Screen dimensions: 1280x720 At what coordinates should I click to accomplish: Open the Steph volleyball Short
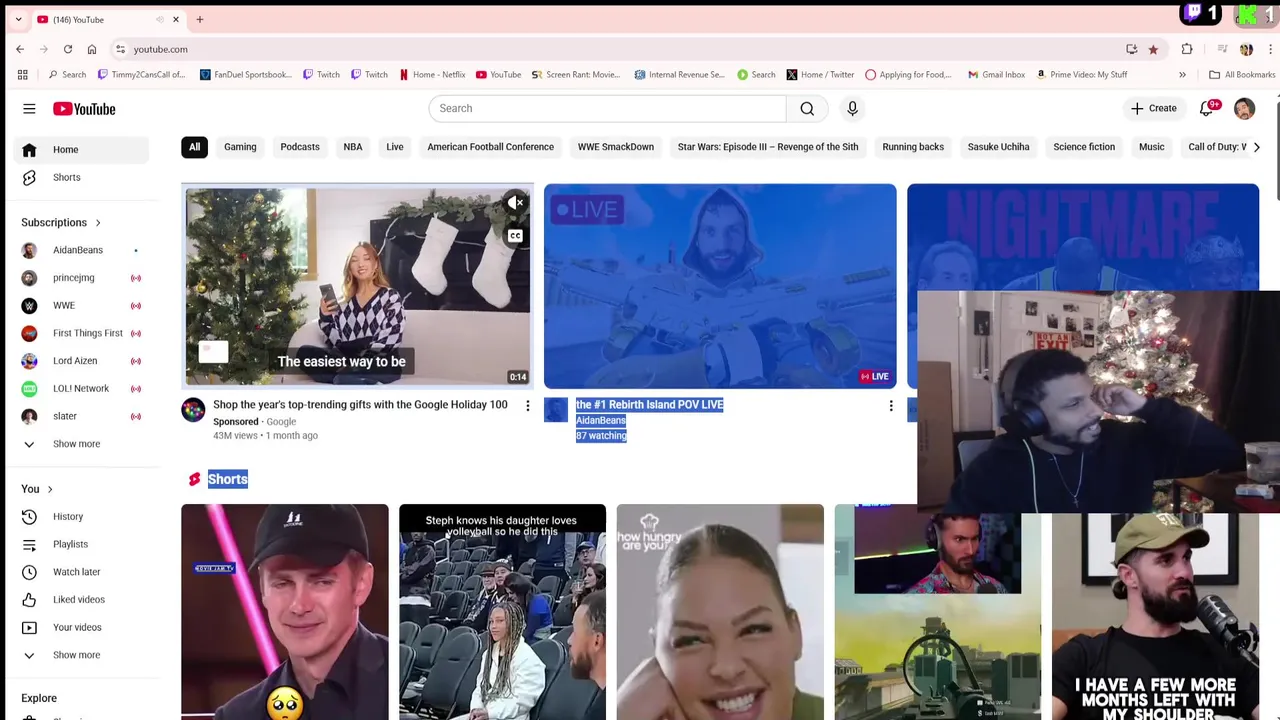pos(502,612)
